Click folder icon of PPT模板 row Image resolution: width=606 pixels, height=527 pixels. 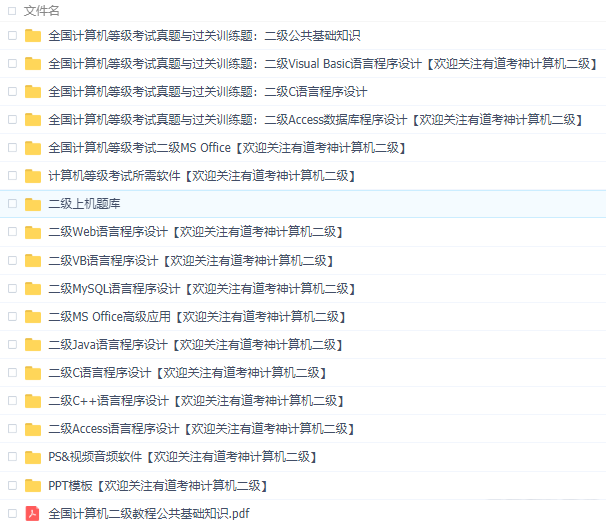point(33,485)
